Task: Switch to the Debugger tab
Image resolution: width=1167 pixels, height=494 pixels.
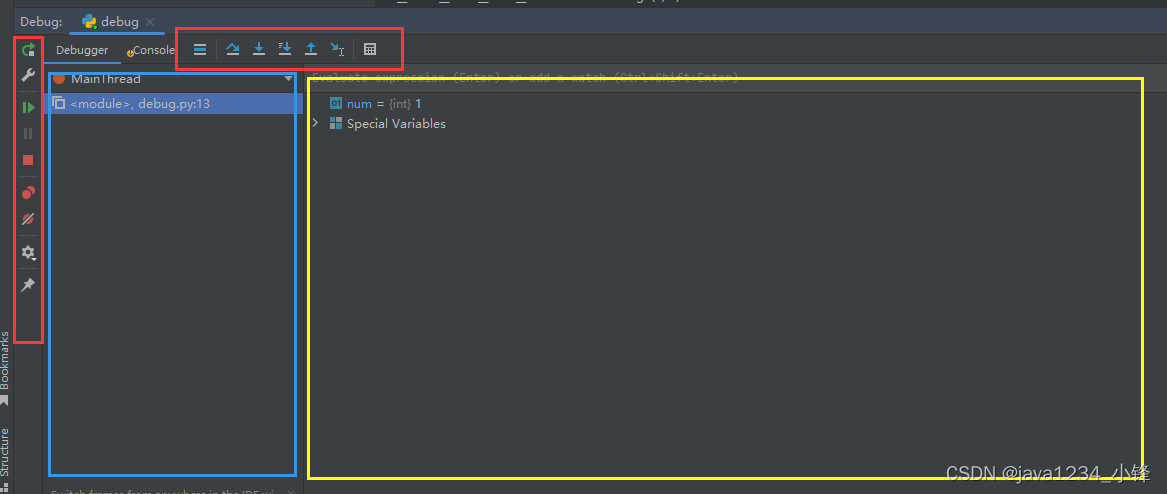Action: pos(82,51)
